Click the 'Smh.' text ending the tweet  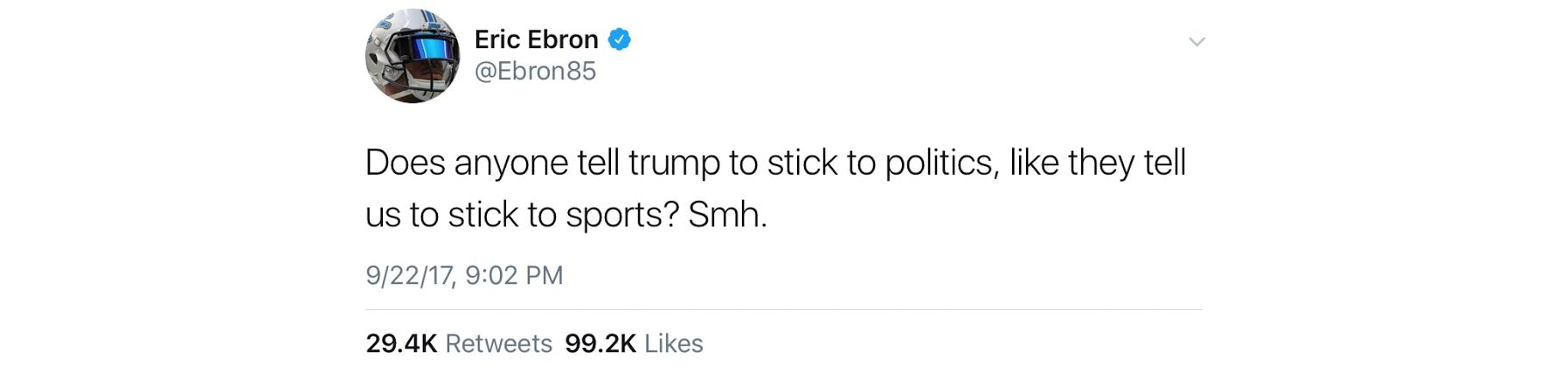(727, 214)
